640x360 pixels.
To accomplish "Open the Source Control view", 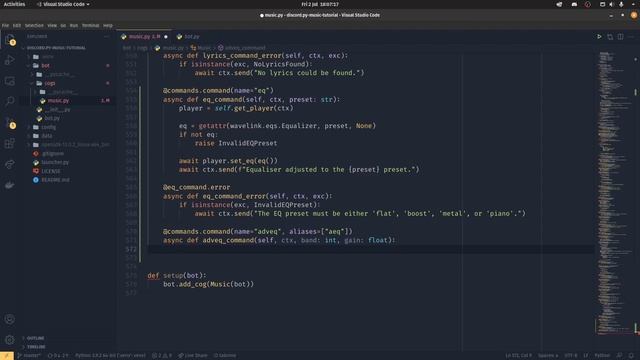I will coord(10,122).
